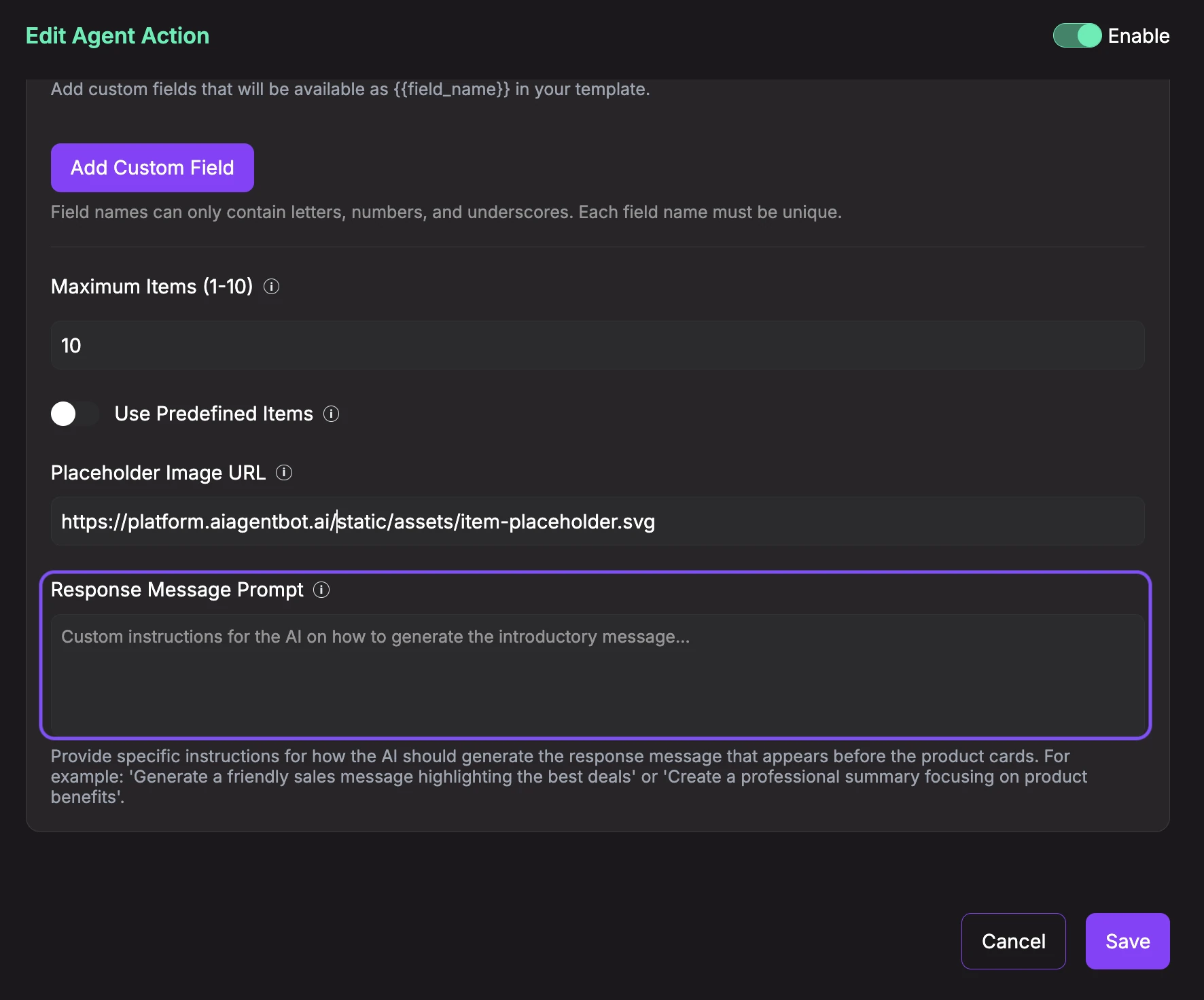Image resolution: width=1204 pixels, height=1000 pixels.
Task: Select the value 10 to edit it
Action: pos(71,345)
